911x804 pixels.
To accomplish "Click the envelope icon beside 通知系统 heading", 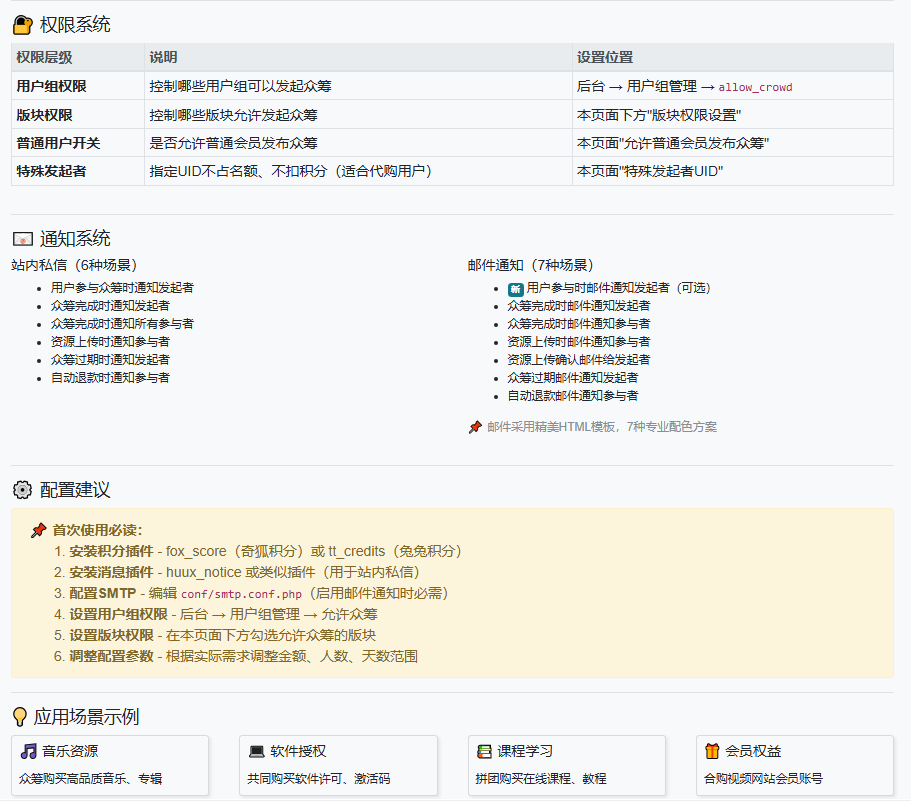I will (x=22, y=239).
